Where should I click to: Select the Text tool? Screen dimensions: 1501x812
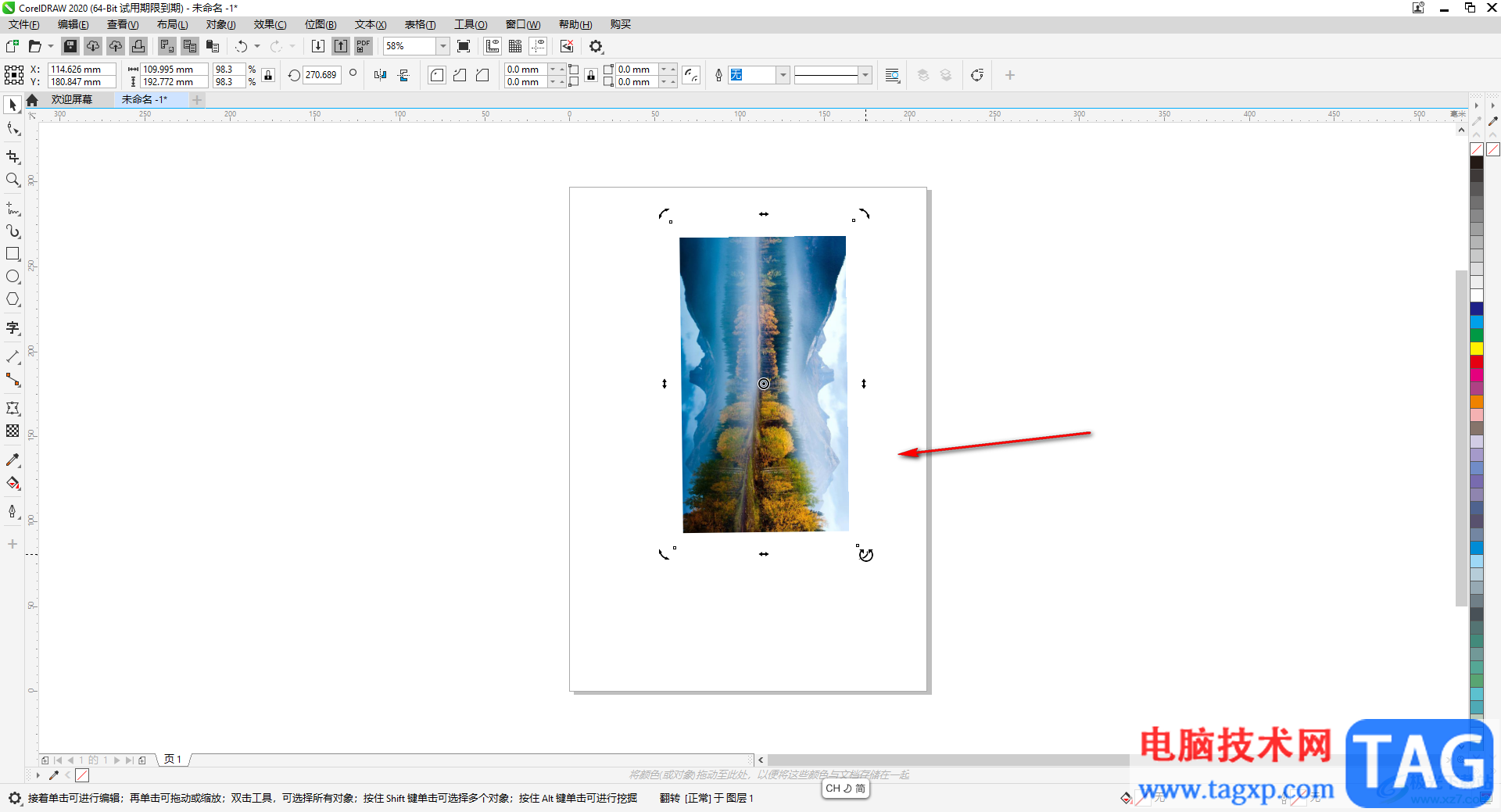click(13, 327)
